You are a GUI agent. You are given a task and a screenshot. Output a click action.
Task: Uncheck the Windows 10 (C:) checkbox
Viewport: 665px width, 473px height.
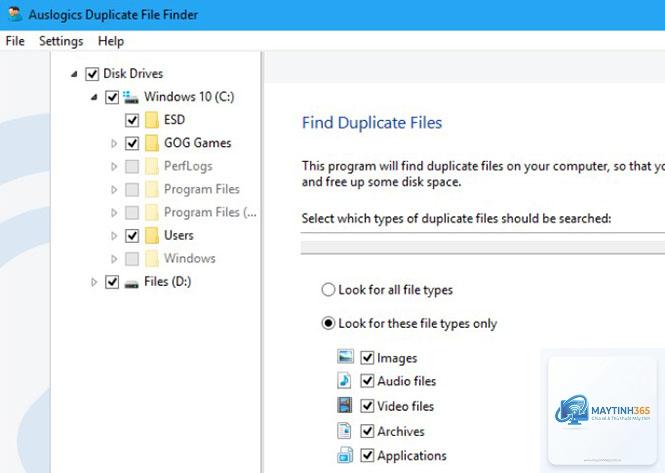point(112,97)
